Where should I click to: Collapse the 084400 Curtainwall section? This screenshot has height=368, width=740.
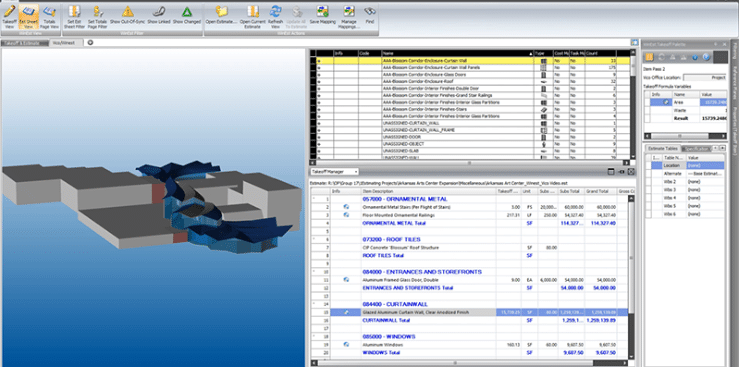314,304
